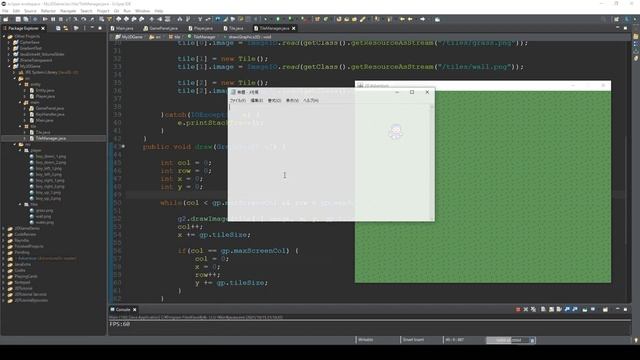This screenshot has width=640, height=360.
Task: Click the Save All toolbar icon
Action: (x=26, y=19)
